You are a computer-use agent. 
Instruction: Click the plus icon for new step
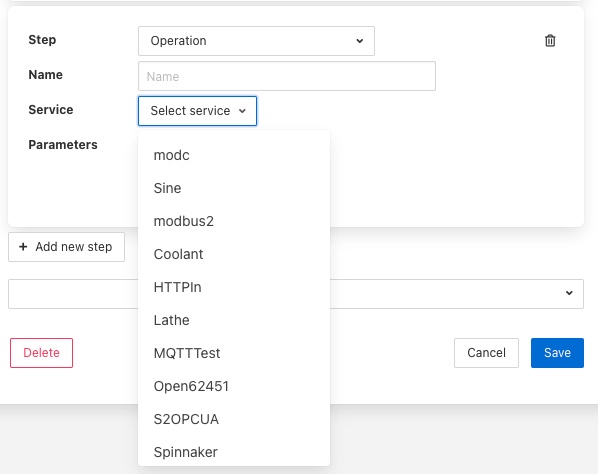coord(23,247)
